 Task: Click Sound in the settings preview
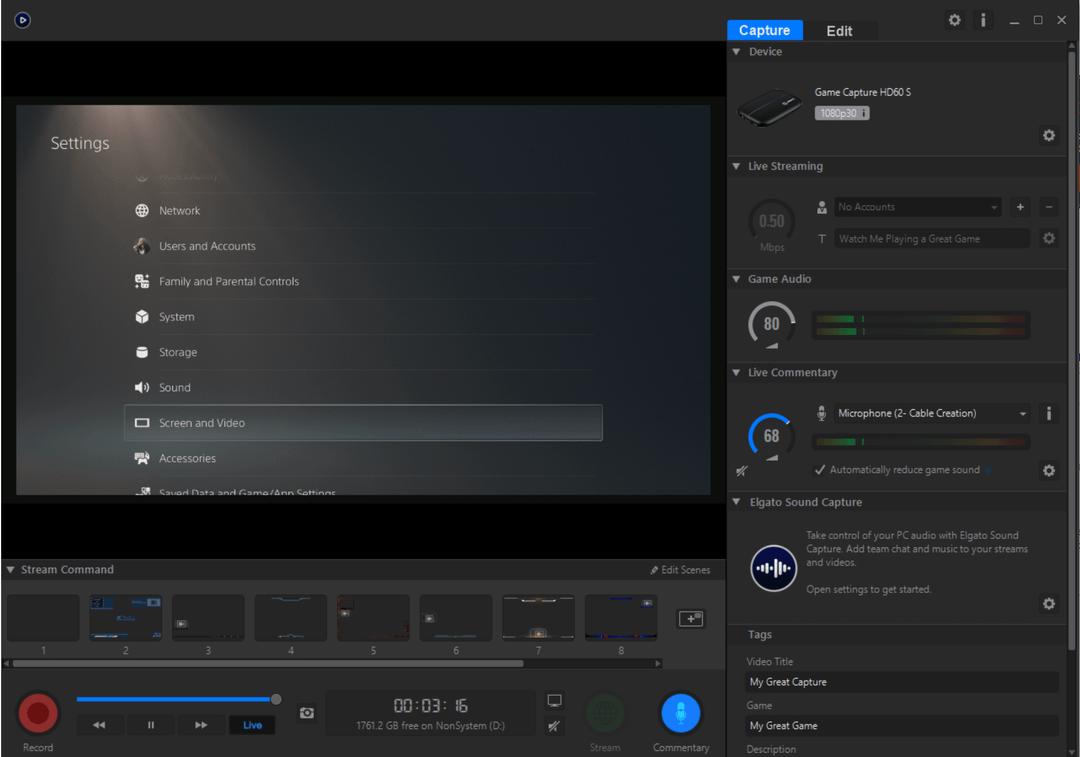click(x=175, y=388)
